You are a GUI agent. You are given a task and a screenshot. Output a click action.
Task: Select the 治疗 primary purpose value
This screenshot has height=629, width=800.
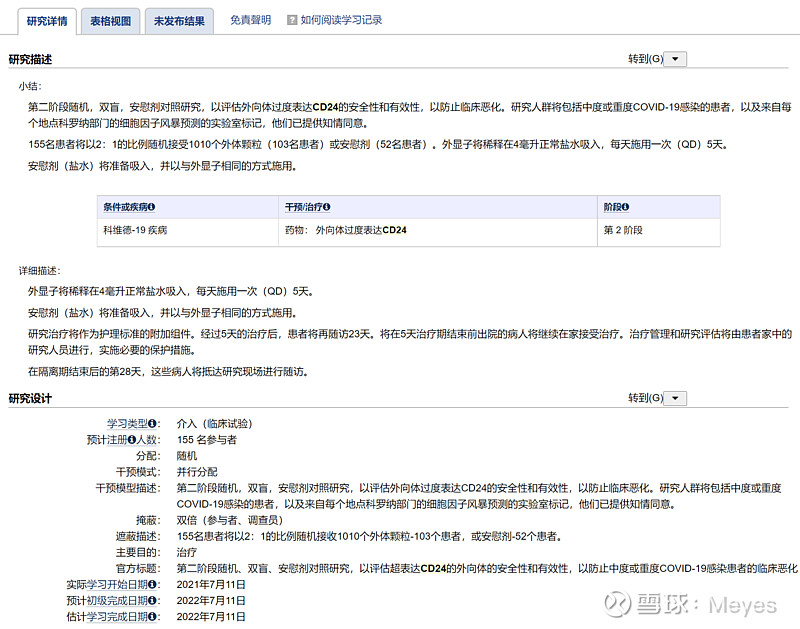187,552
